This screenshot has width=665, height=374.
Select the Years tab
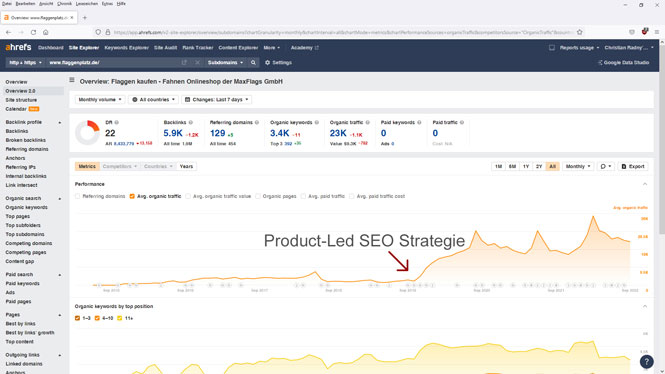point(186,166)
